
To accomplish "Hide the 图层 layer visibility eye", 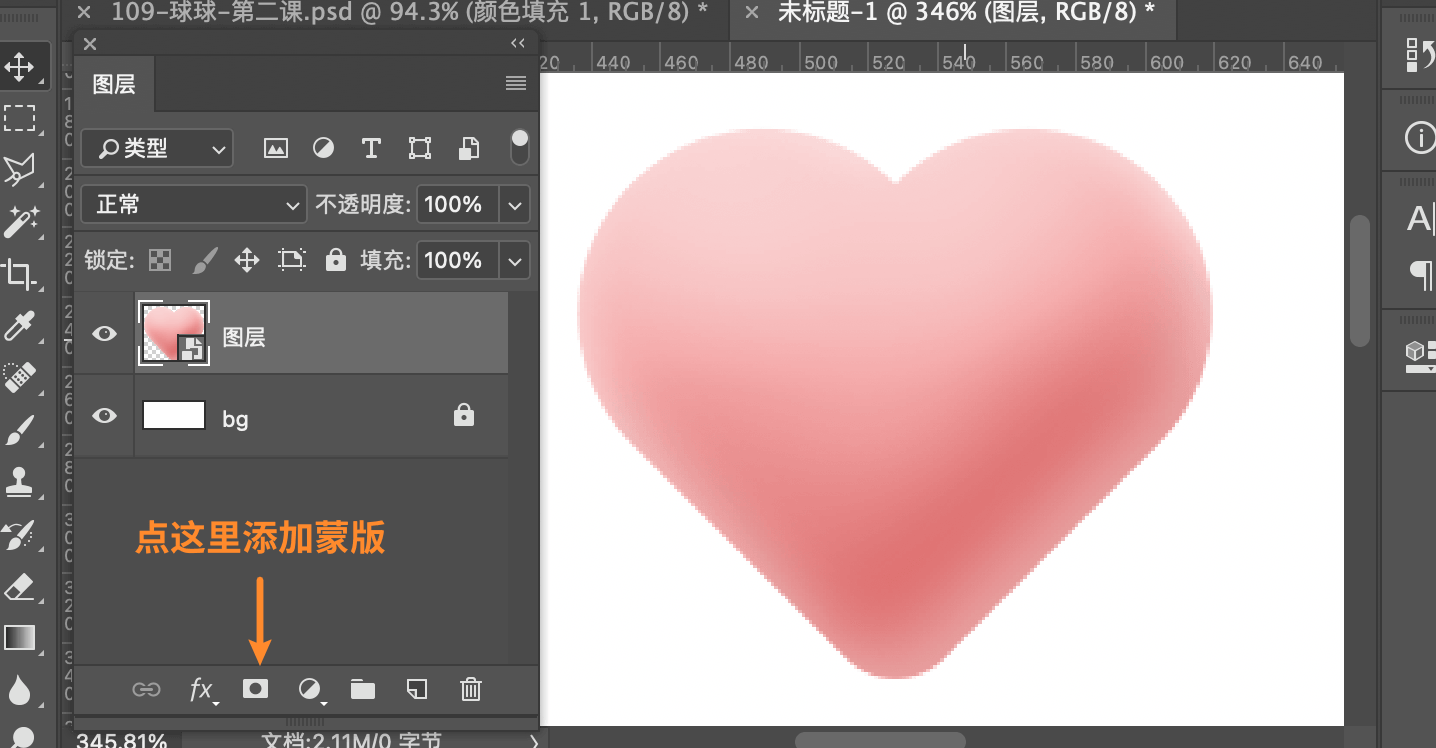I will click(x=104, y=334).
